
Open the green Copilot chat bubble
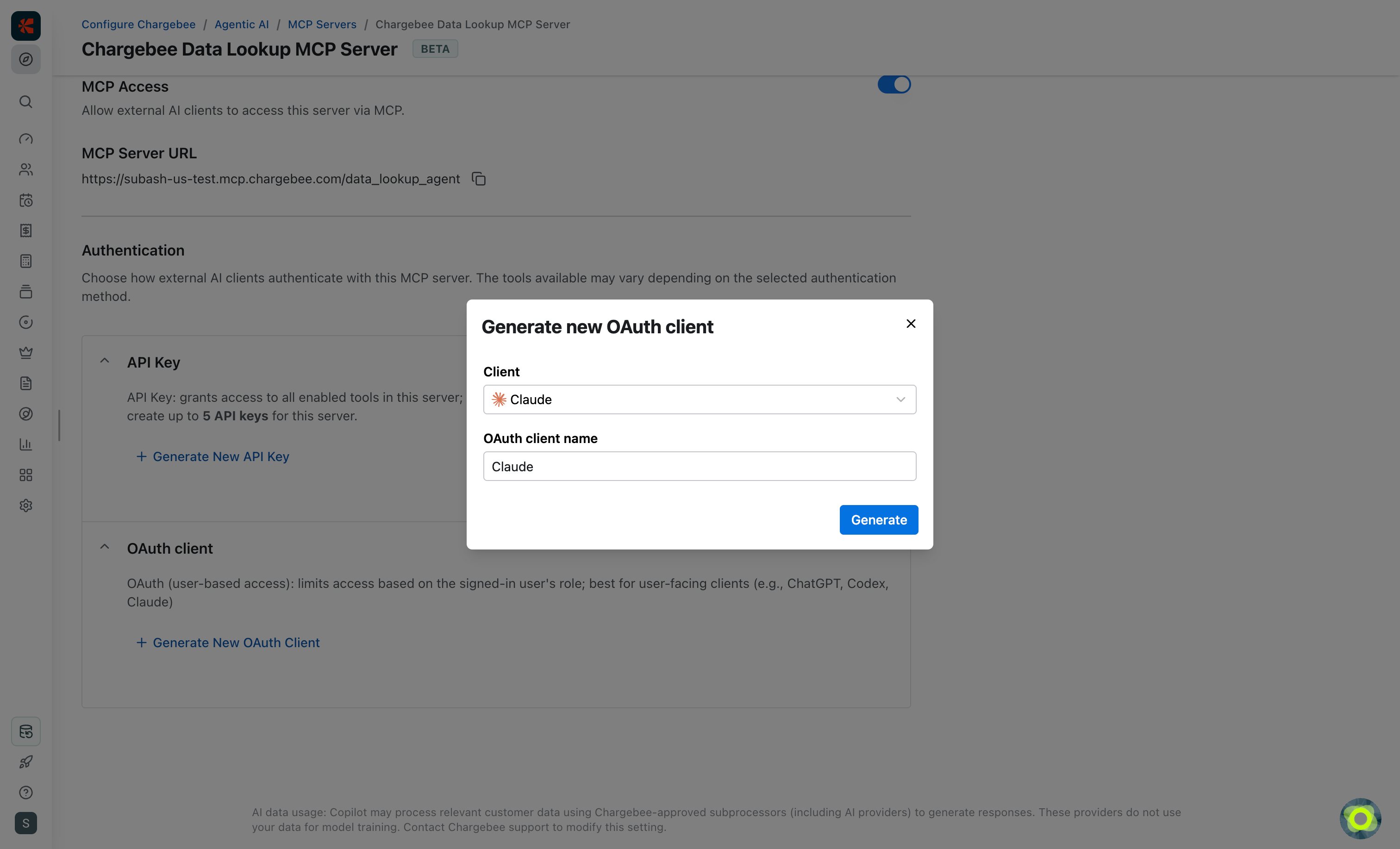tap(1360, 818)
